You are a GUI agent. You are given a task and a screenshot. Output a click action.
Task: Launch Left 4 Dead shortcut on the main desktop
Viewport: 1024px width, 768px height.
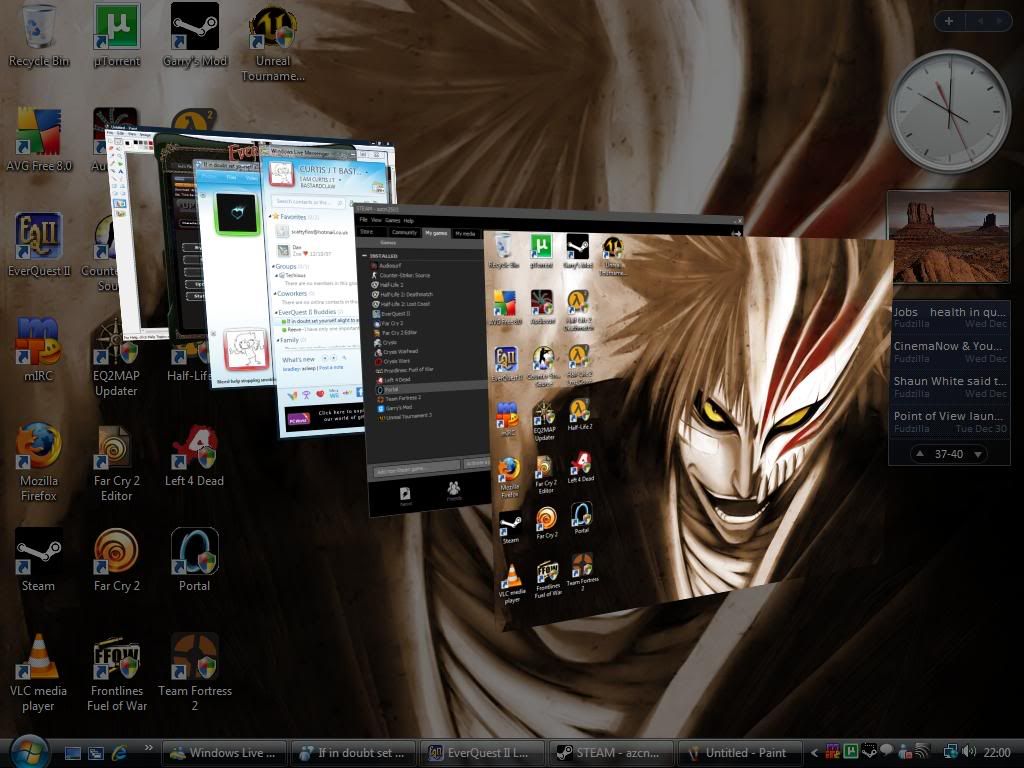195,455
